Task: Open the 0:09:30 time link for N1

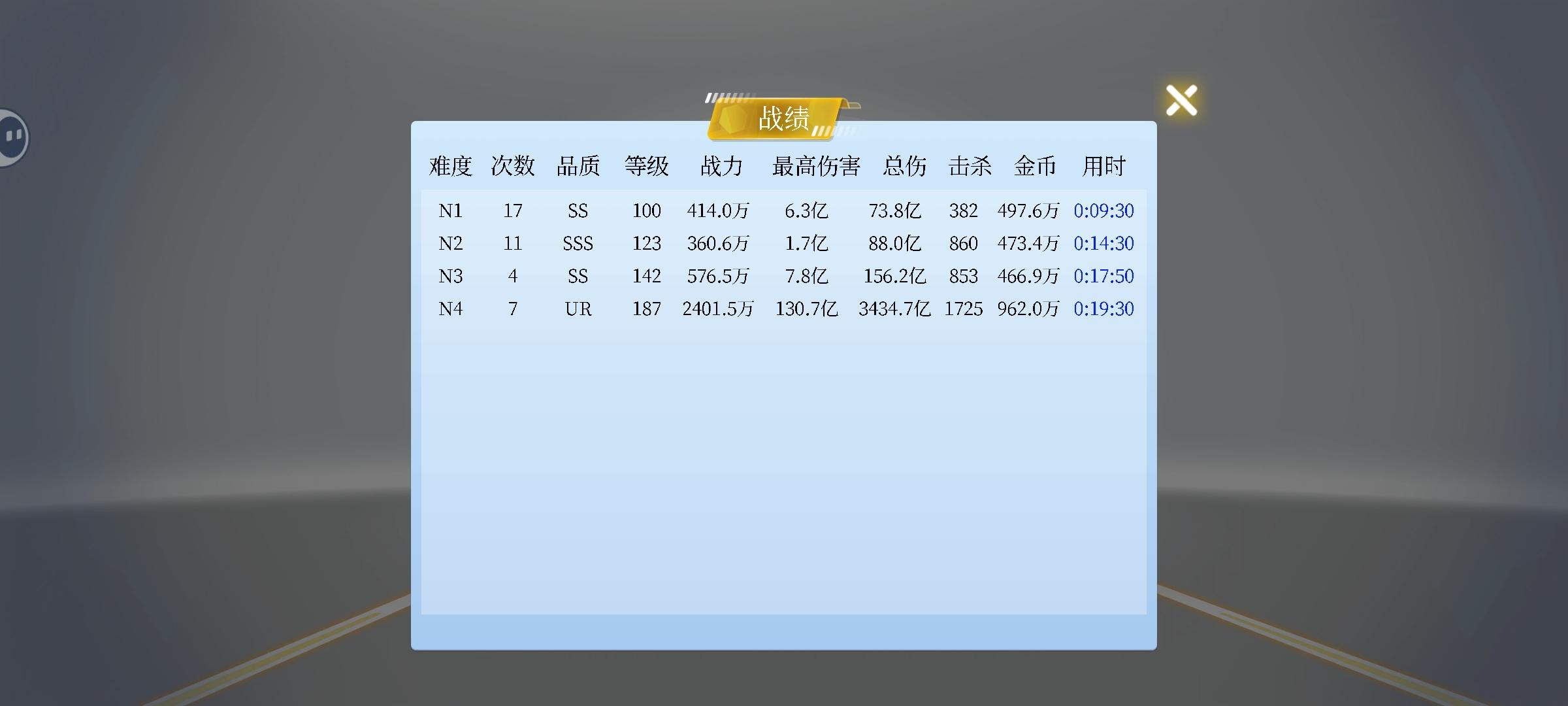Action: point(1103,210)
